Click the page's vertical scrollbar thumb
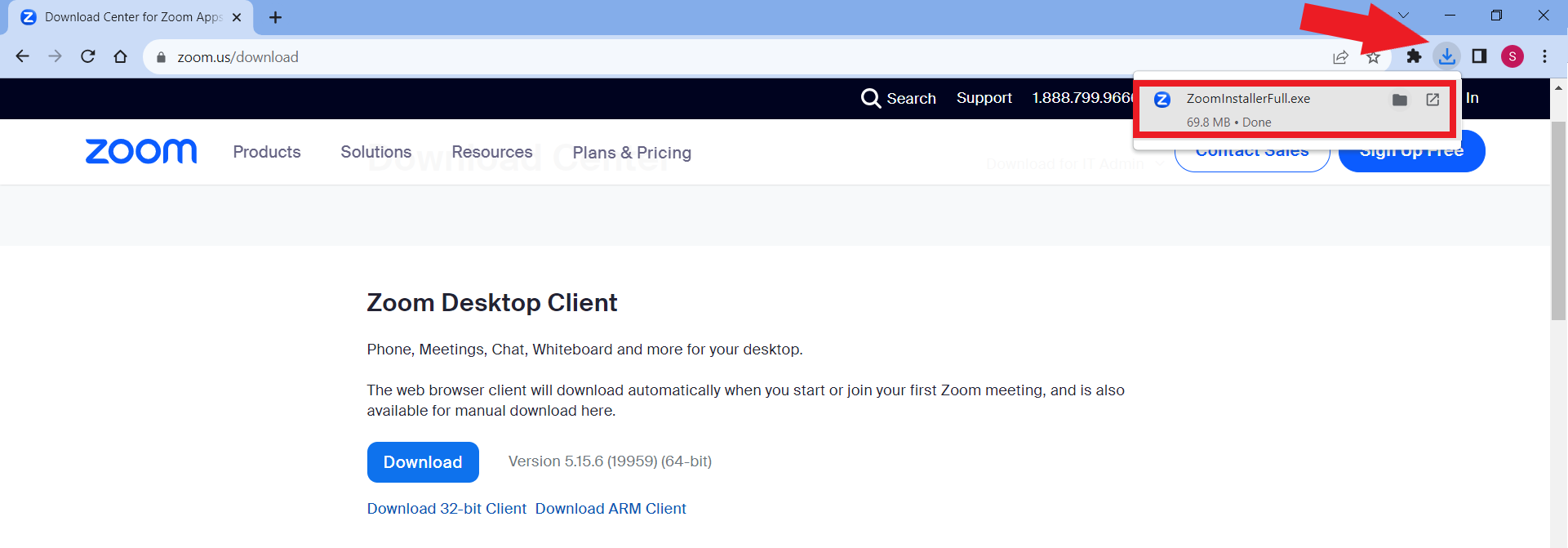The height and width of the screenshot is (548, 1568). [x=1558, y=221]
